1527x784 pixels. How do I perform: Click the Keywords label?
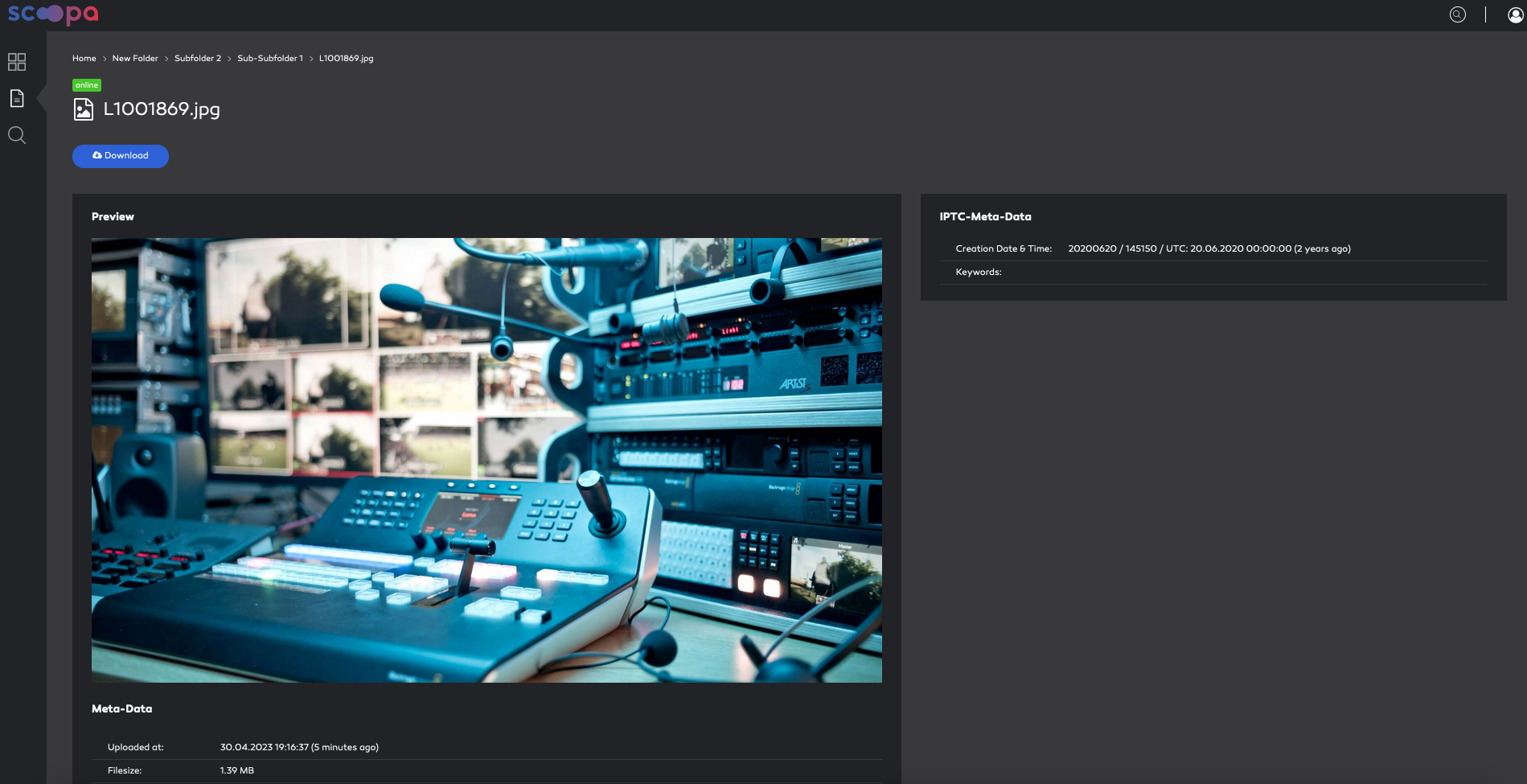click(x=979, y=273)
